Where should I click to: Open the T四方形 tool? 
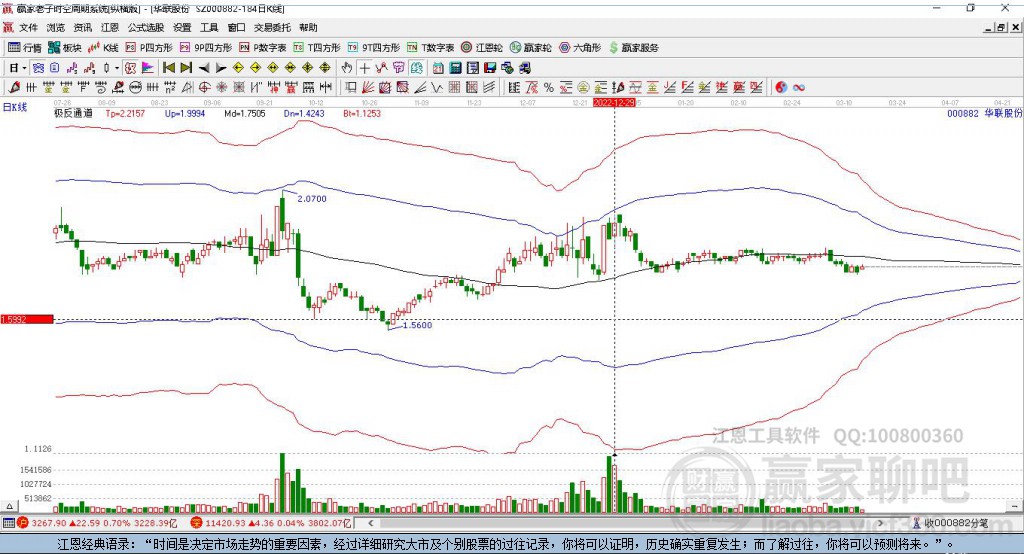click(x=317, y=48)
